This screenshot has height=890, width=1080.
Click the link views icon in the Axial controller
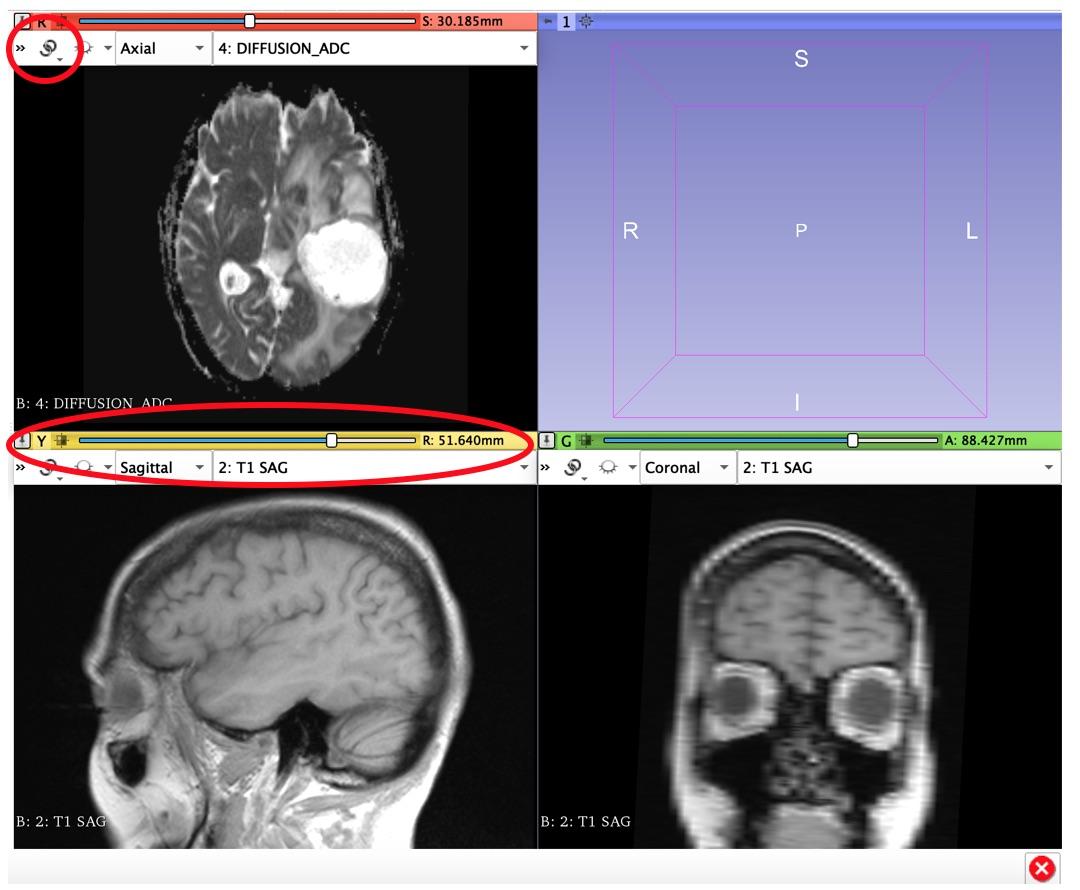pos(48,47)
